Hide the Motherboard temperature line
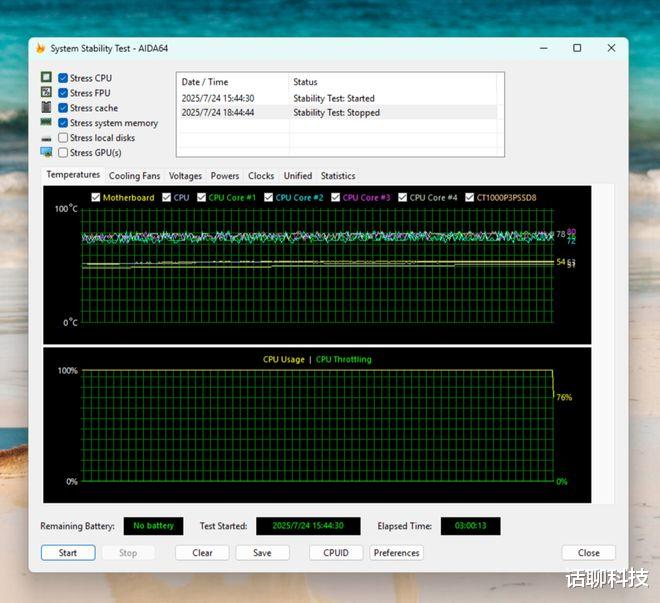 96,197
